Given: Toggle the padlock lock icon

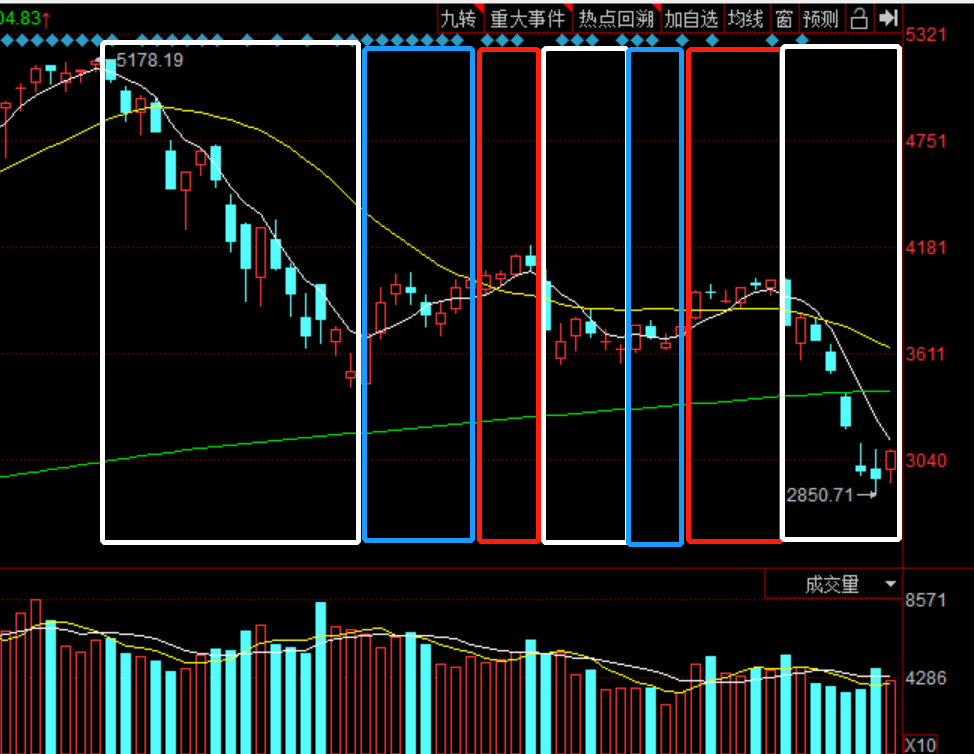Looking at the screenshot, I should click(859, 19).
